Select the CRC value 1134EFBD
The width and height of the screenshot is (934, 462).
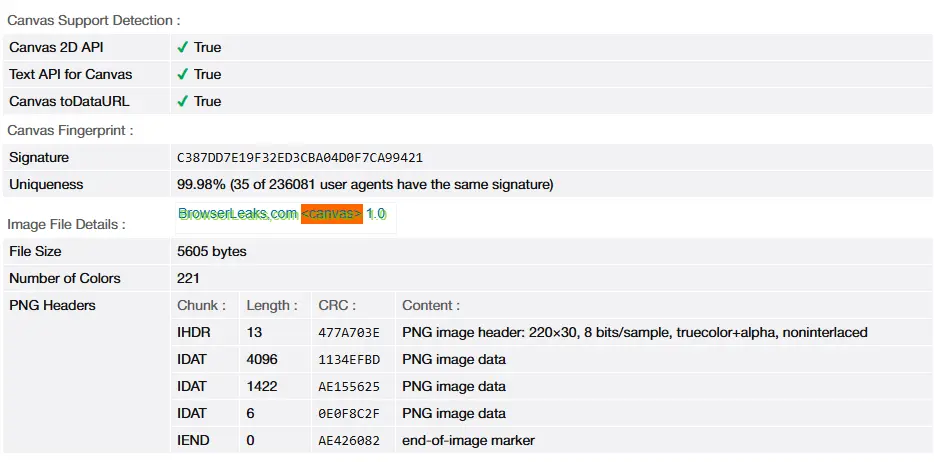point(349,359)
